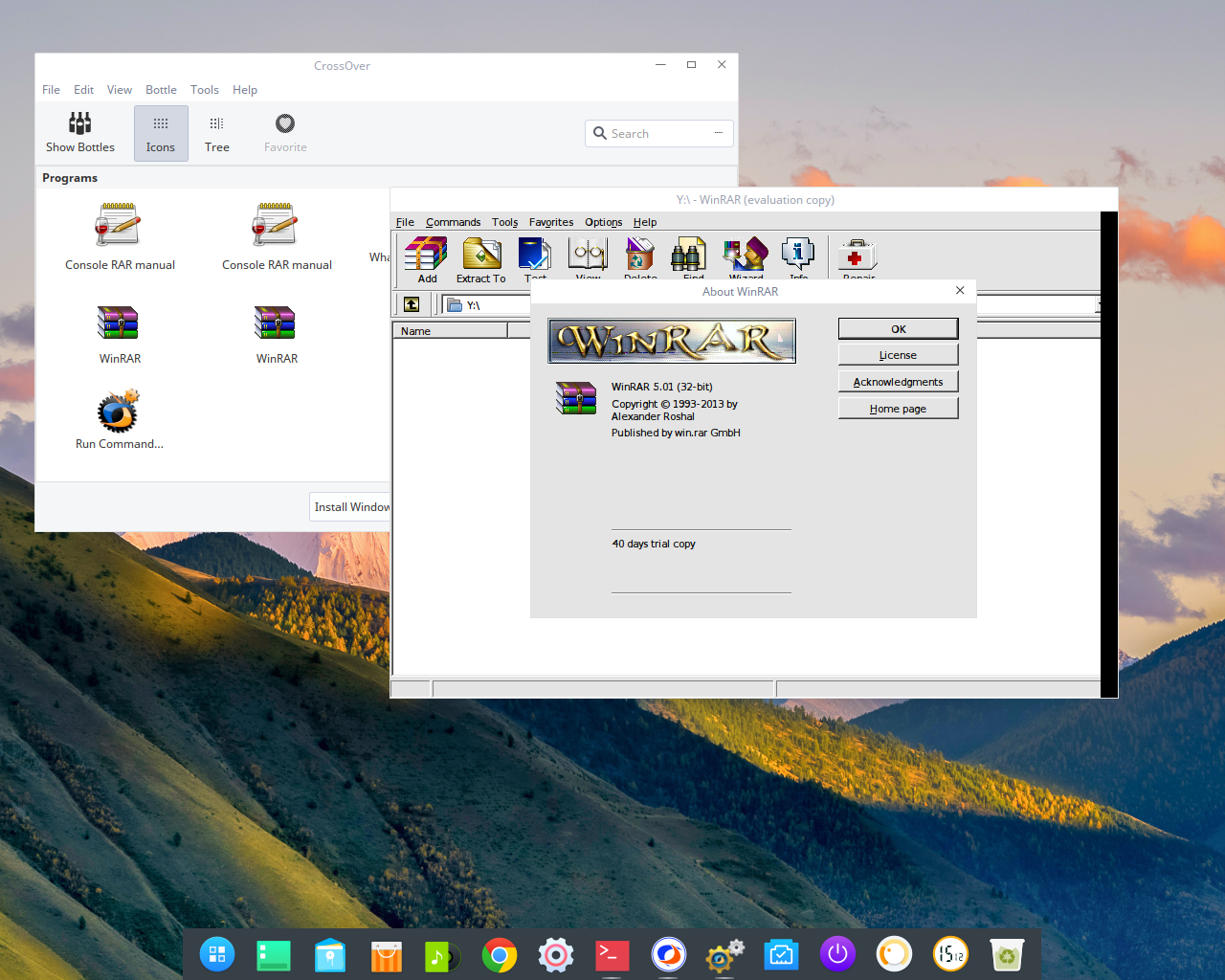Launch the Wizard toolbar icon
This screenshot has height=980, width=1225.
pos(746,256)
